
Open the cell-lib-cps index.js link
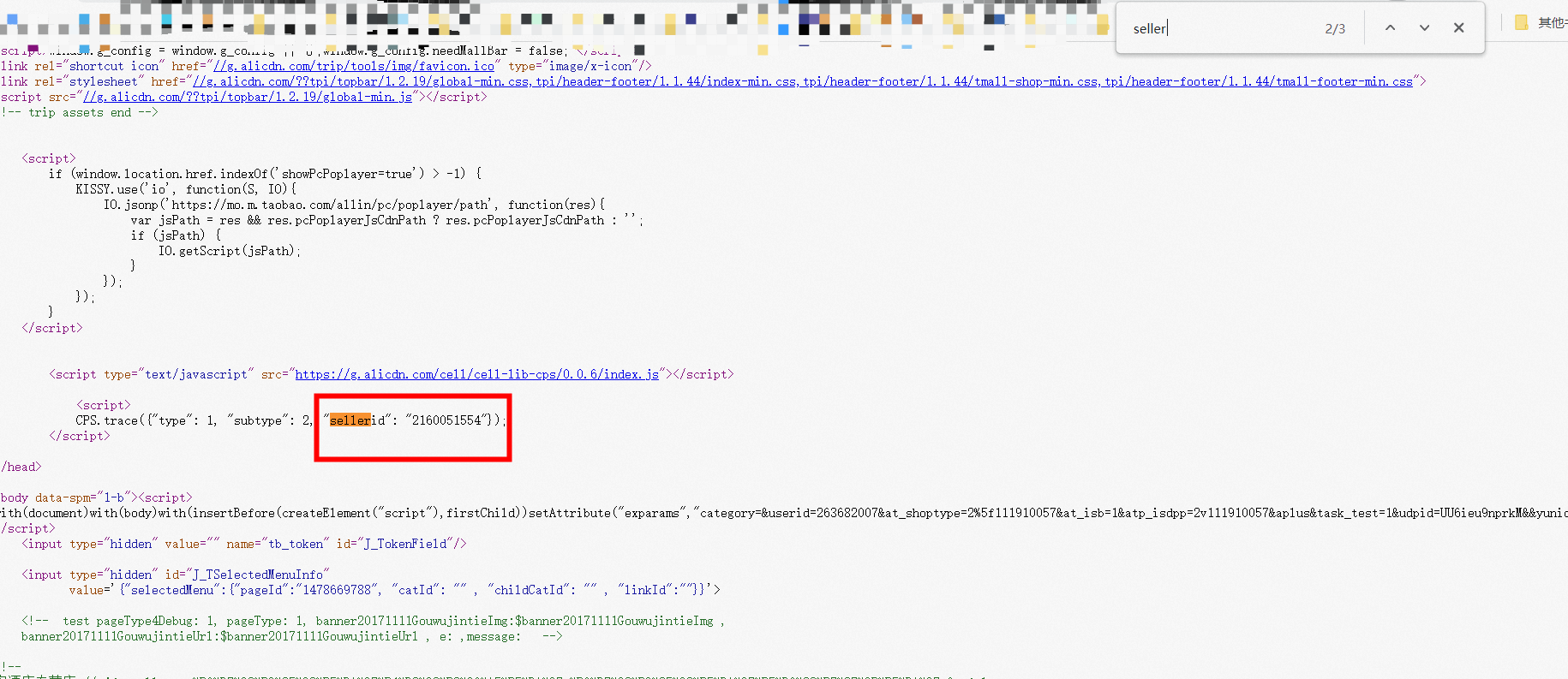coord(476,374)
